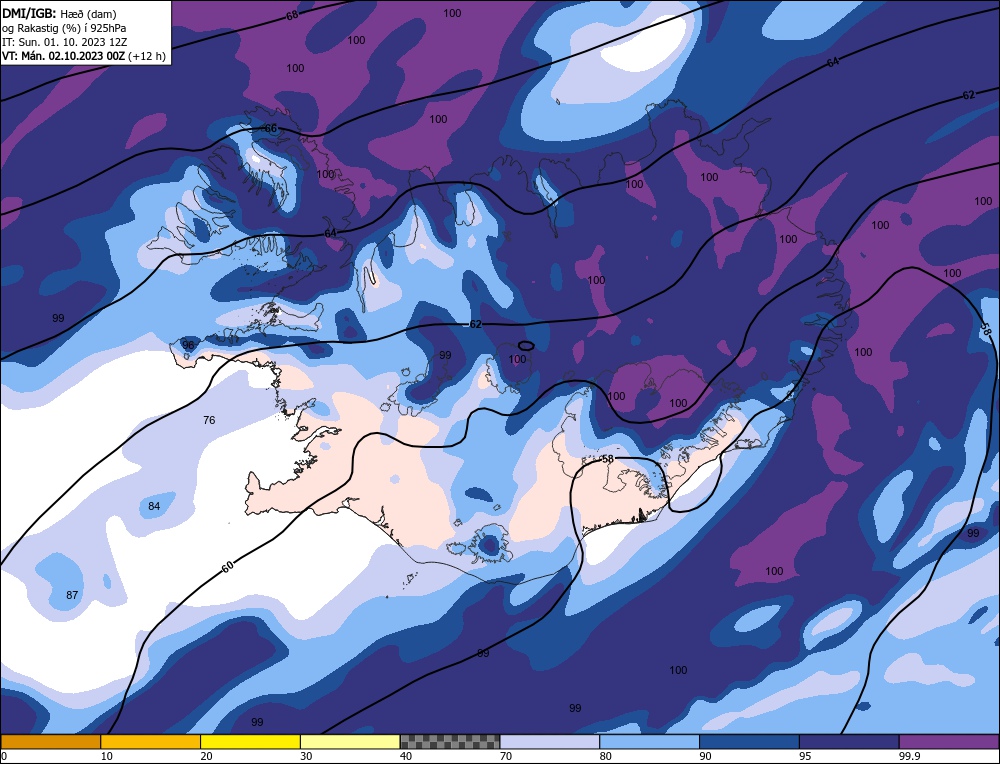Click the pale yellow 30–40 legend swatch
Screen dimensions: 1000x764
tap(350, 742)
